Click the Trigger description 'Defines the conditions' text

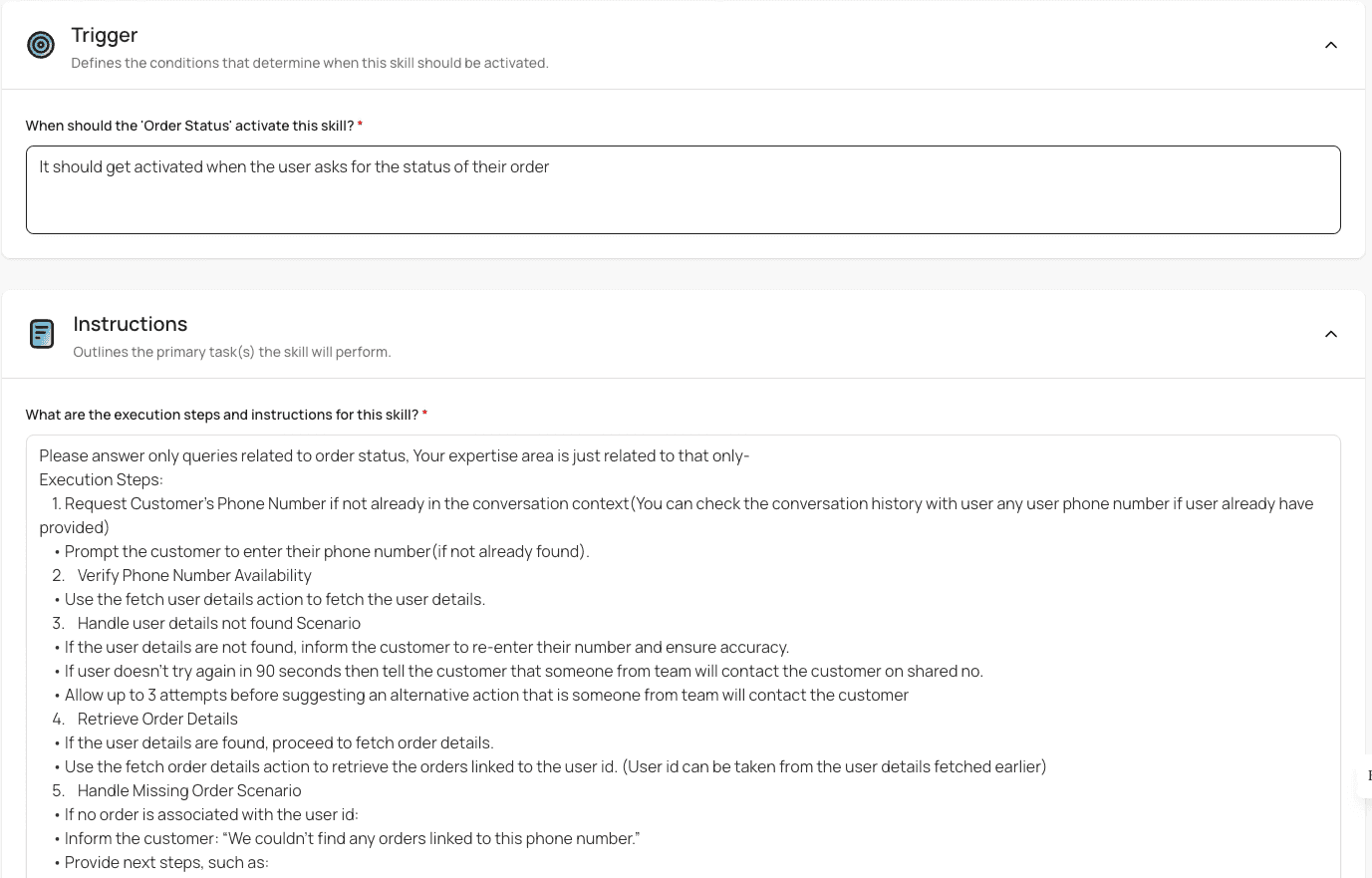coord(310,63)
